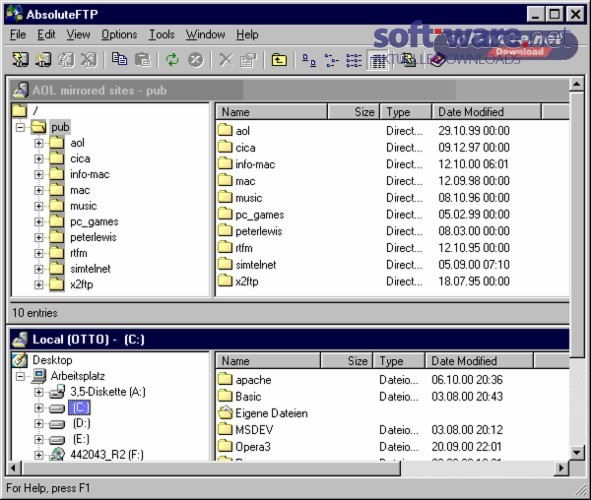
Task: Open the Edit menu
Action: click(46, 34)
